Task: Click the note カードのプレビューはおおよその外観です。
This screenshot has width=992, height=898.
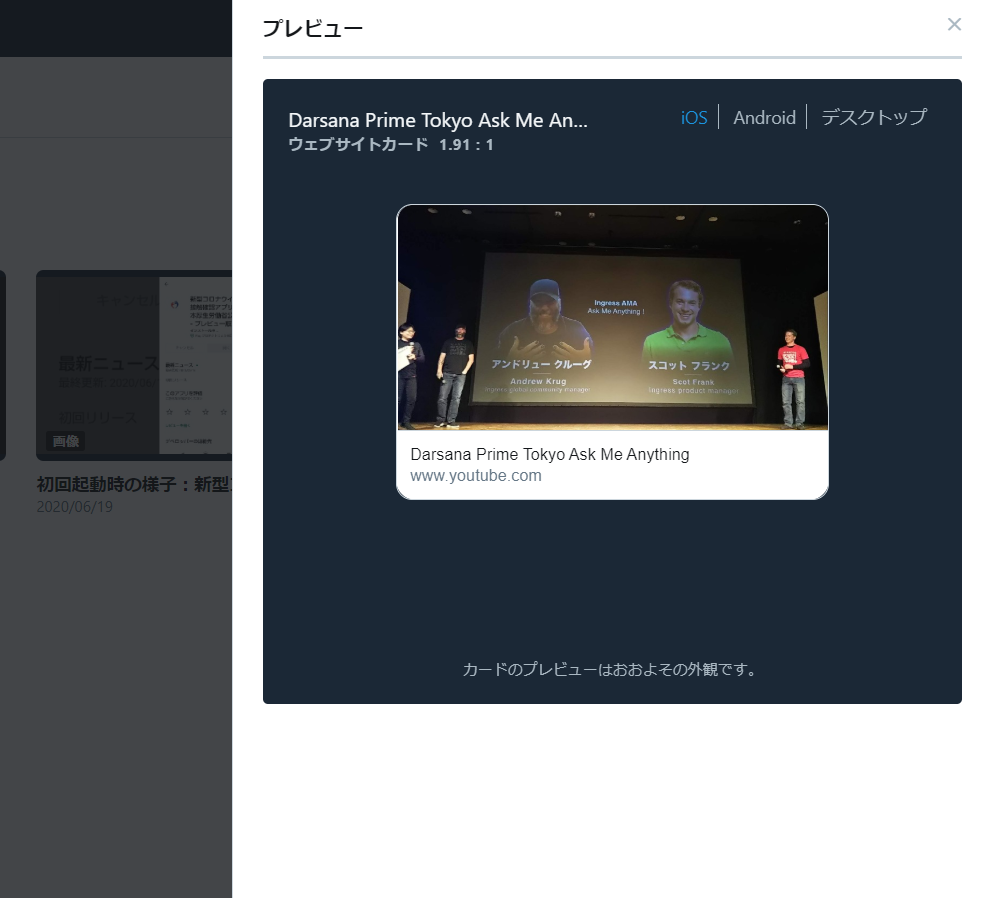Action: coord(612,670)
